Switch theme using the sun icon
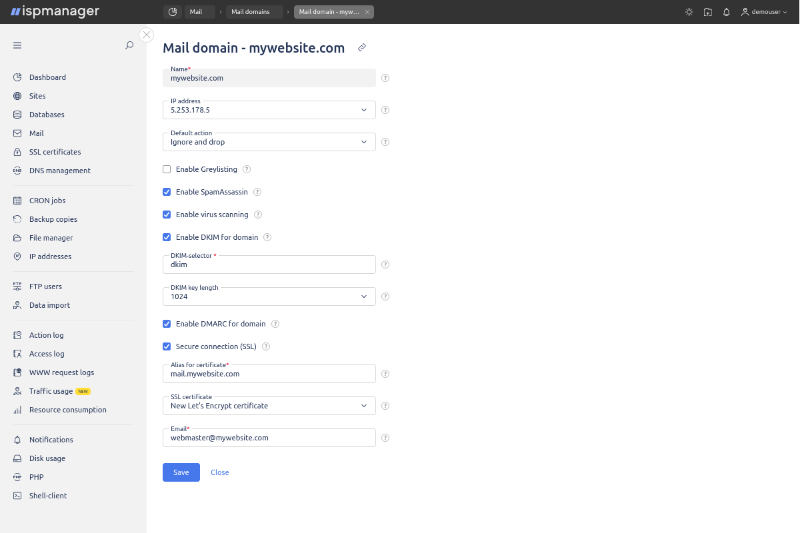This screenshot has height=533, width=800. (688, 12)
